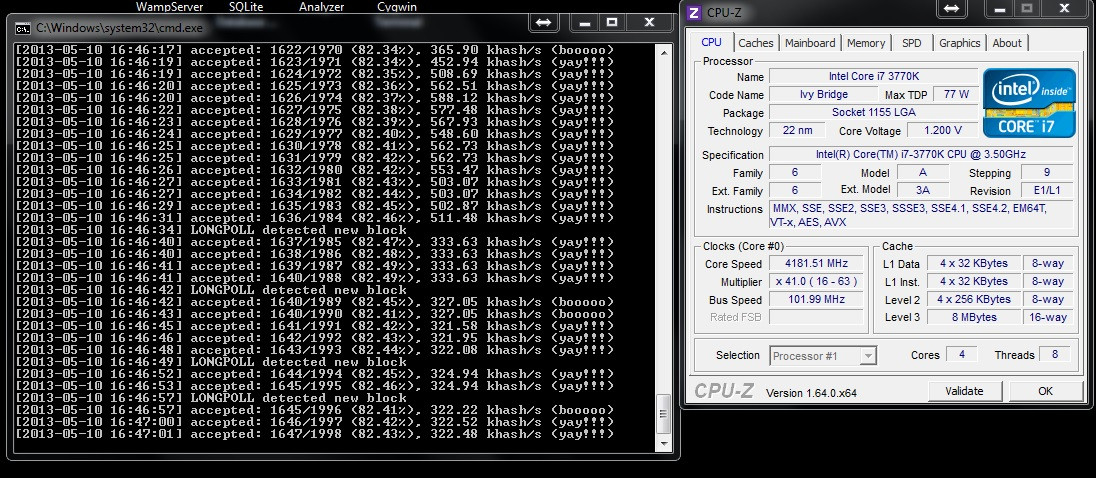
Task: Click the Bus Speed value 101.99 MHz
Action: [816, 299]
